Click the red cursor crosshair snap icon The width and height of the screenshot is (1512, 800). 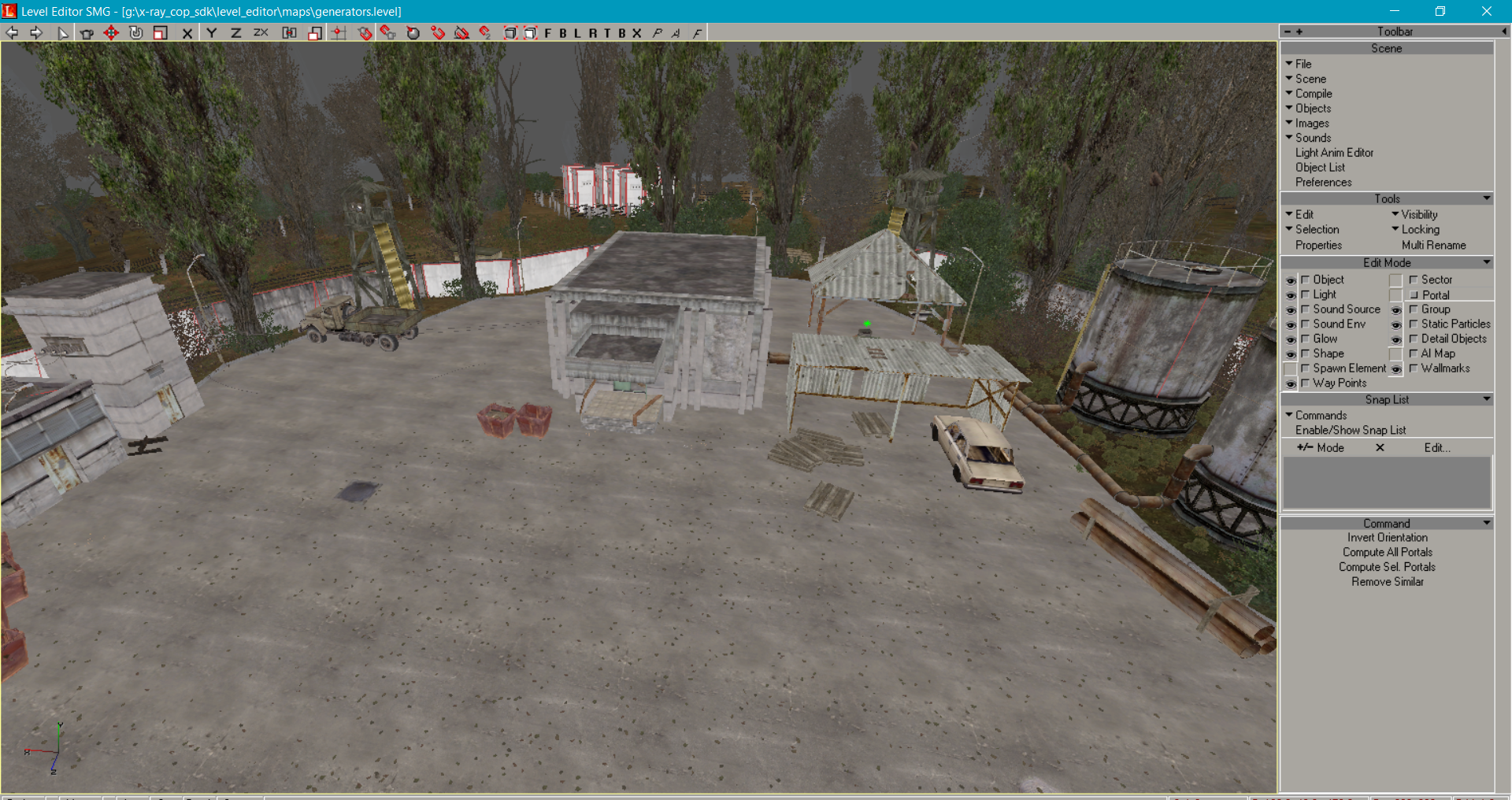coord(339,32)
